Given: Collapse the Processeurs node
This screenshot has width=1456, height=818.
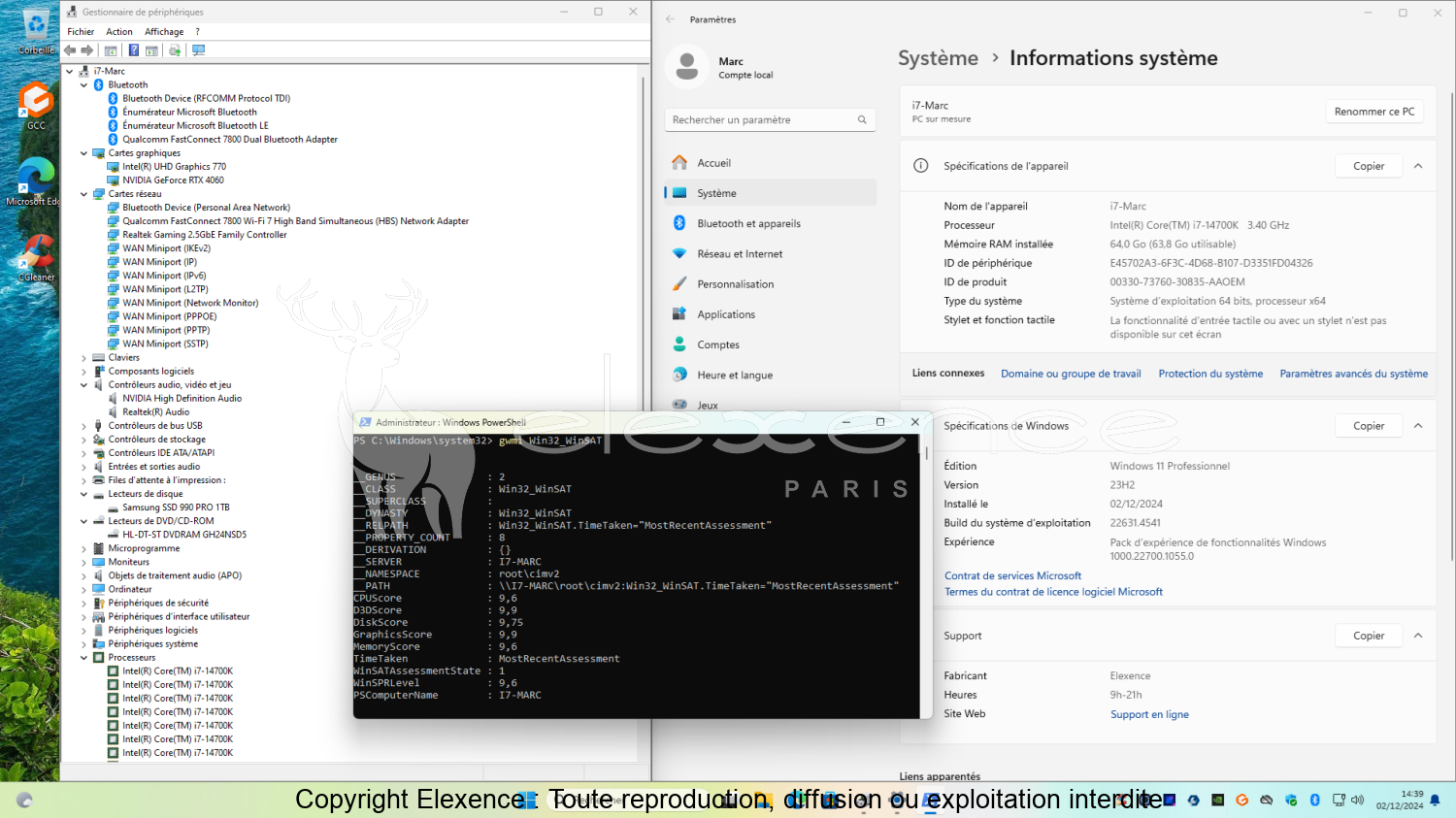Looking at the screenshot, I should pyautogui.click(x=83, y=658).
